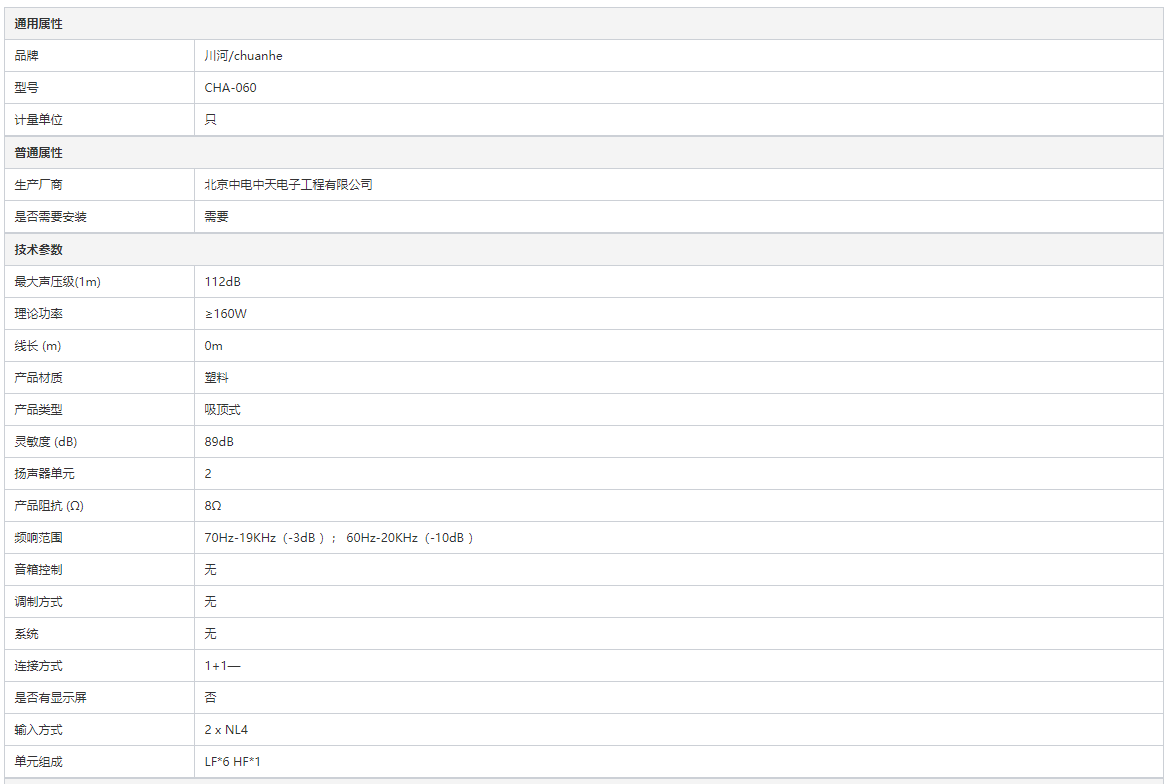
Task: Select the power value ≥160W
Action: 226,314
